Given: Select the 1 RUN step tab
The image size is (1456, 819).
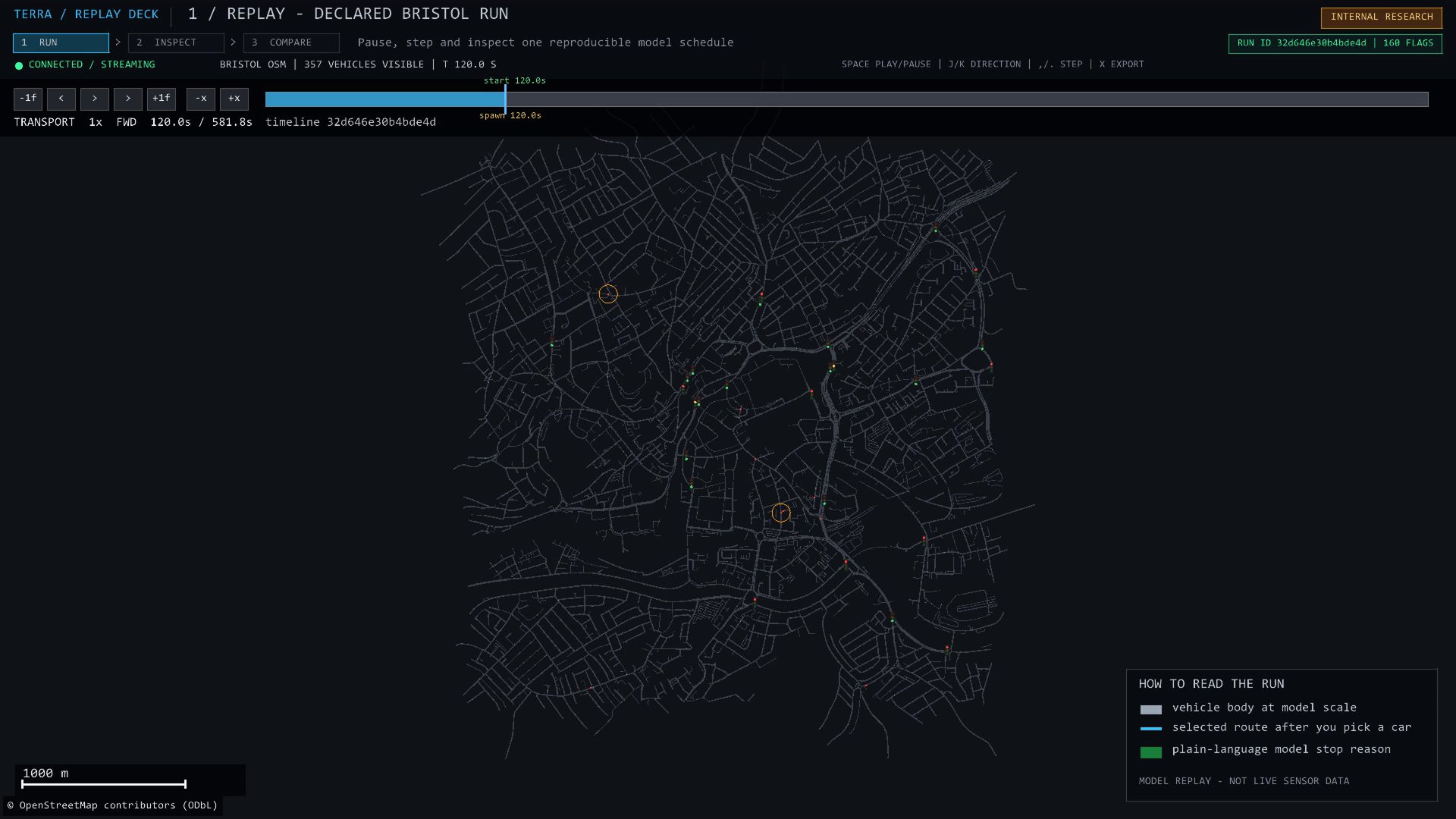Looking at the screenshot, I should [61, 43].
